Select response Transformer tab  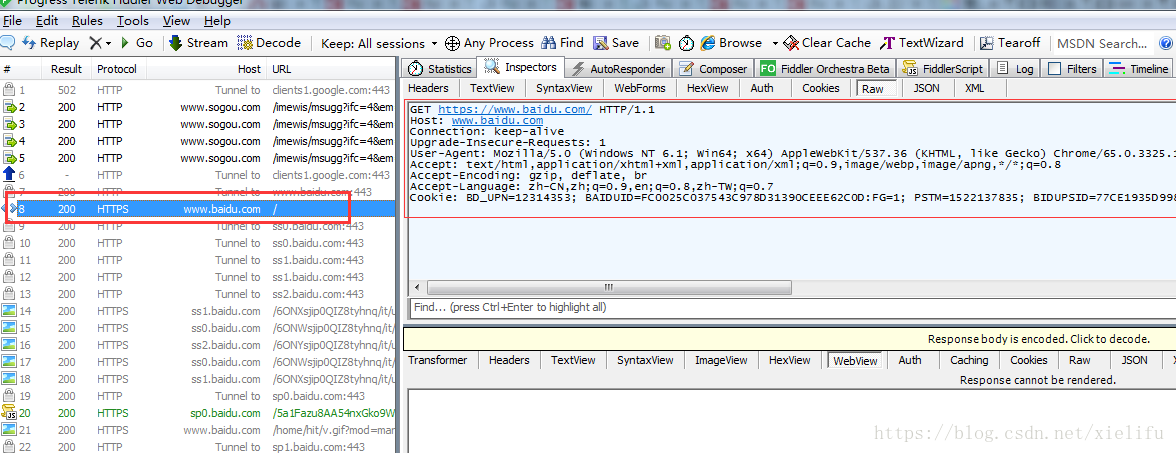click(x=438, y=360)
